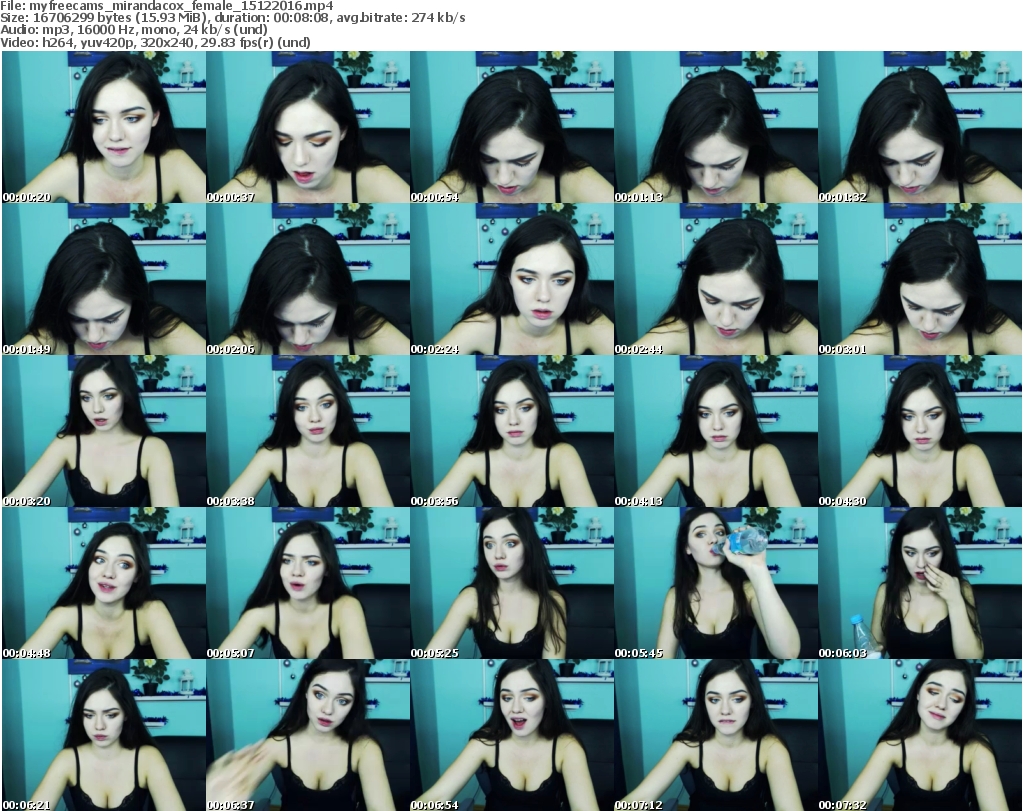Open the last thumbnail, 00:07:32
Viewport: 1024px width, 811px height.
(x=920, y=735)
